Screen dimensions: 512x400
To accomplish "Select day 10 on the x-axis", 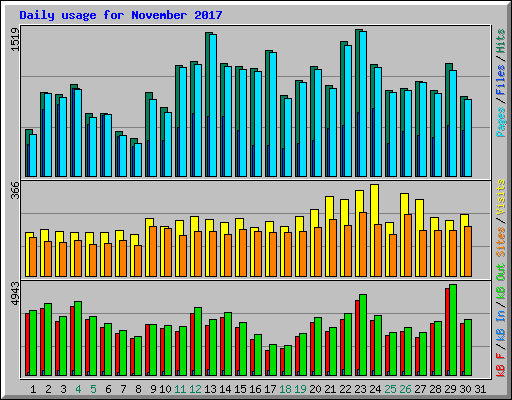I will pyautogui.click(x=165, y=389).
